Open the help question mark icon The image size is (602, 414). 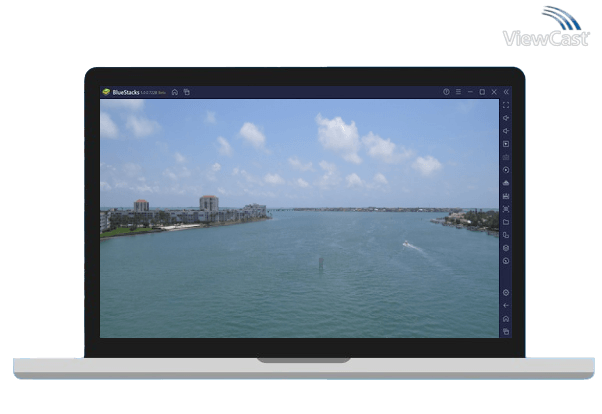tap(446, 92)
